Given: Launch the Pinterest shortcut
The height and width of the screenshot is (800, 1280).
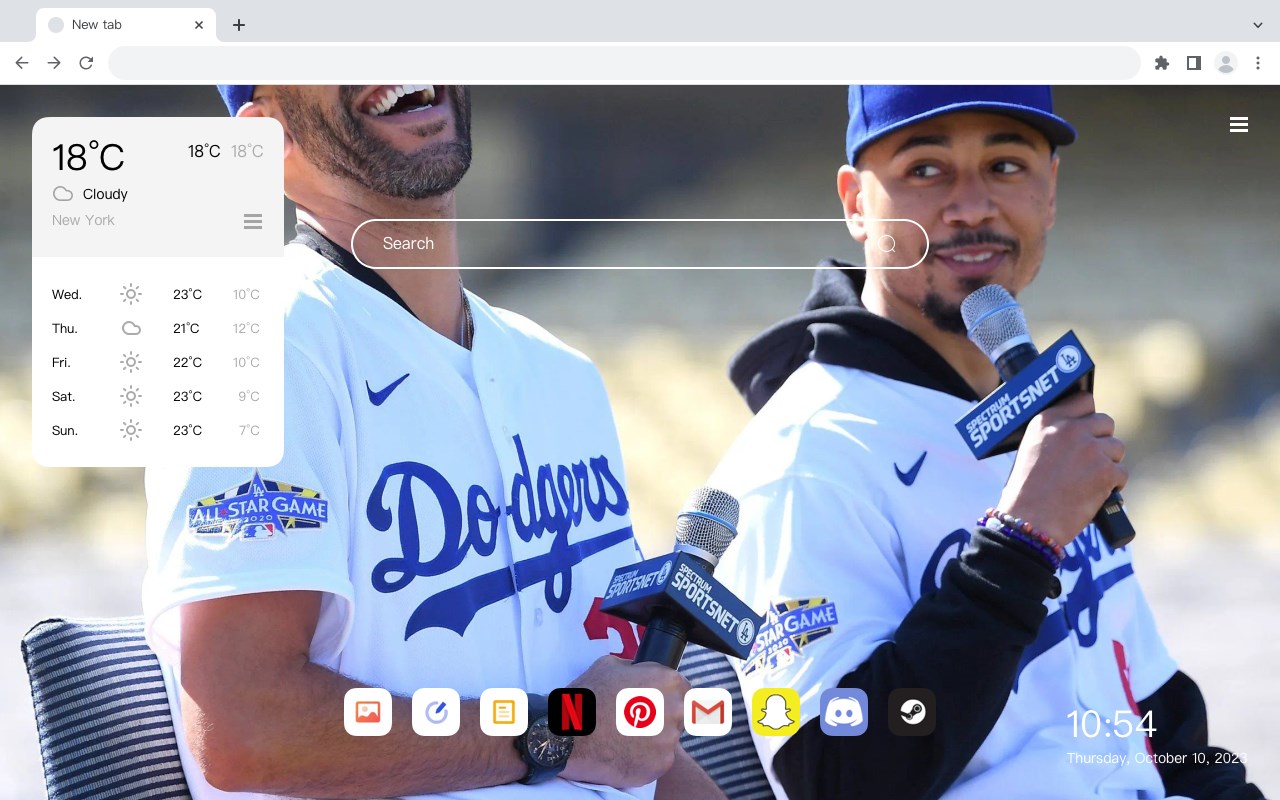Looking at the screenshot, I should [x=640, y=712].
